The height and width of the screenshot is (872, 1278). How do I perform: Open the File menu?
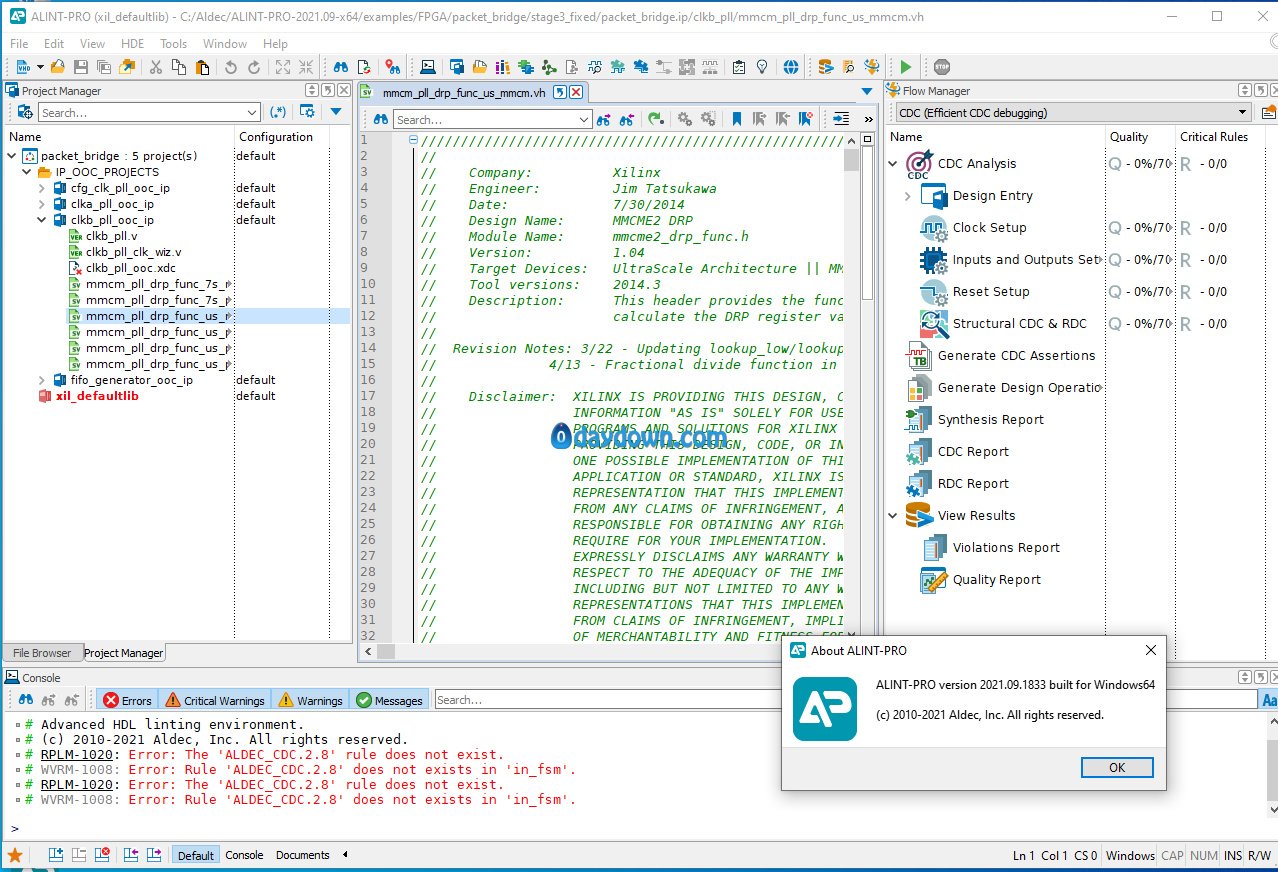tap(19, 43)
